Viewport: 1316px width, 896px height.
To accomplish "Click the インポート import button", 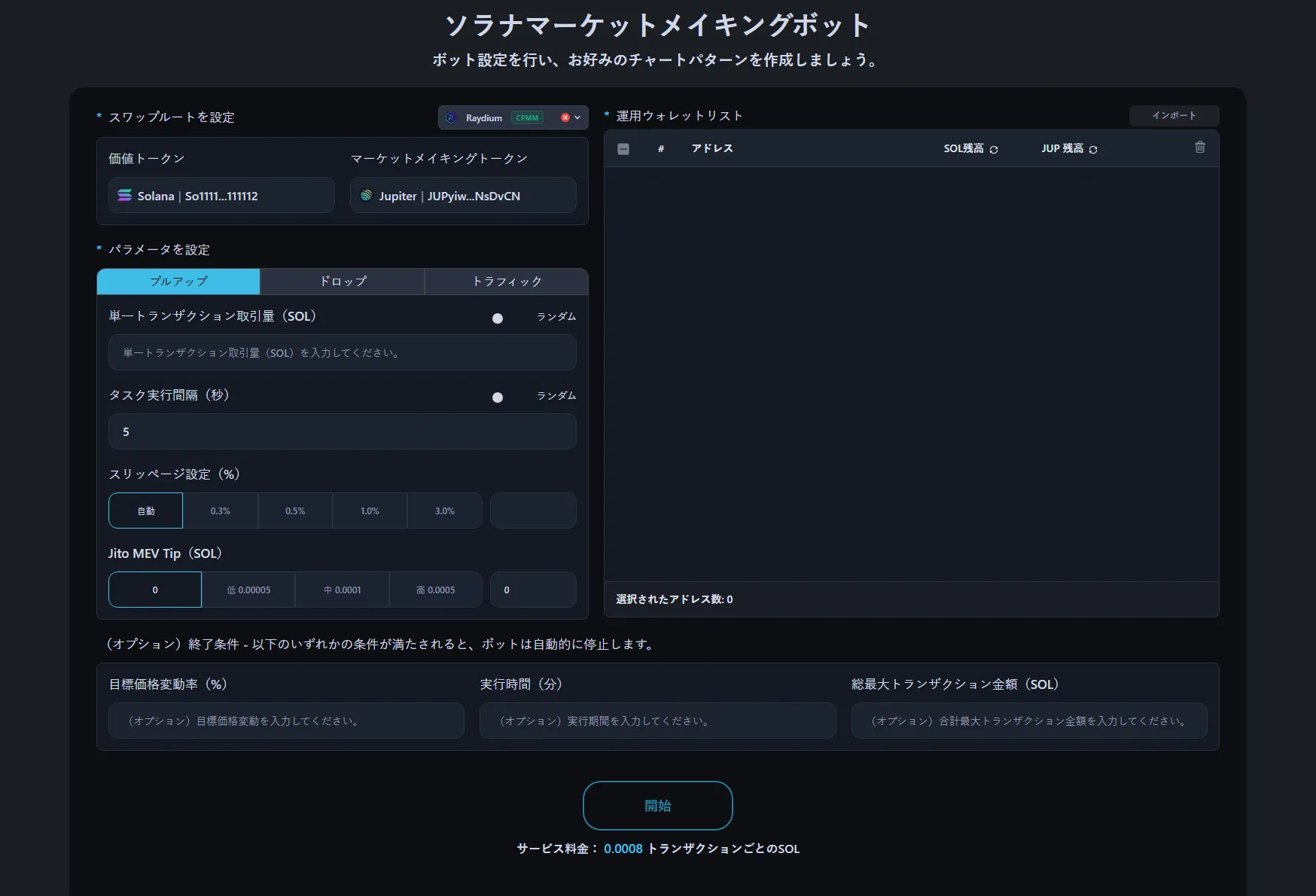I will [x=1174, y=116].
